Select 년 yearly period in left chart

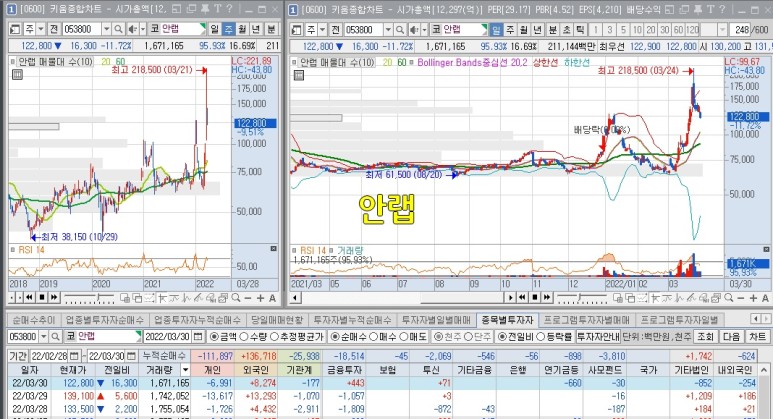coord(255,30)
